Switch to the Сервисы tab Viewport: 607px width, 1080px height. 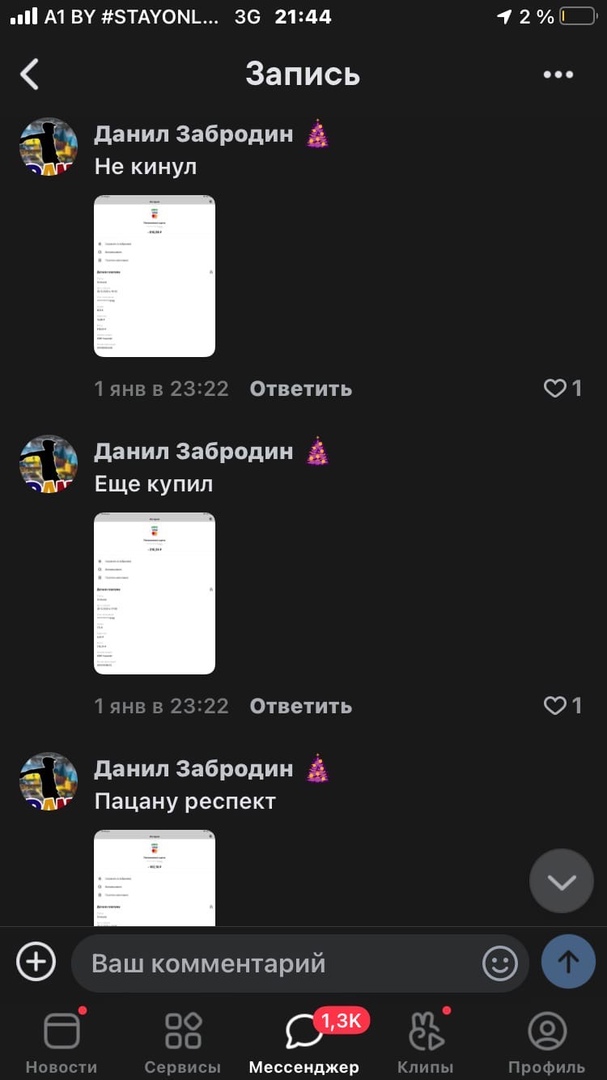click(x=183, y=1041)
